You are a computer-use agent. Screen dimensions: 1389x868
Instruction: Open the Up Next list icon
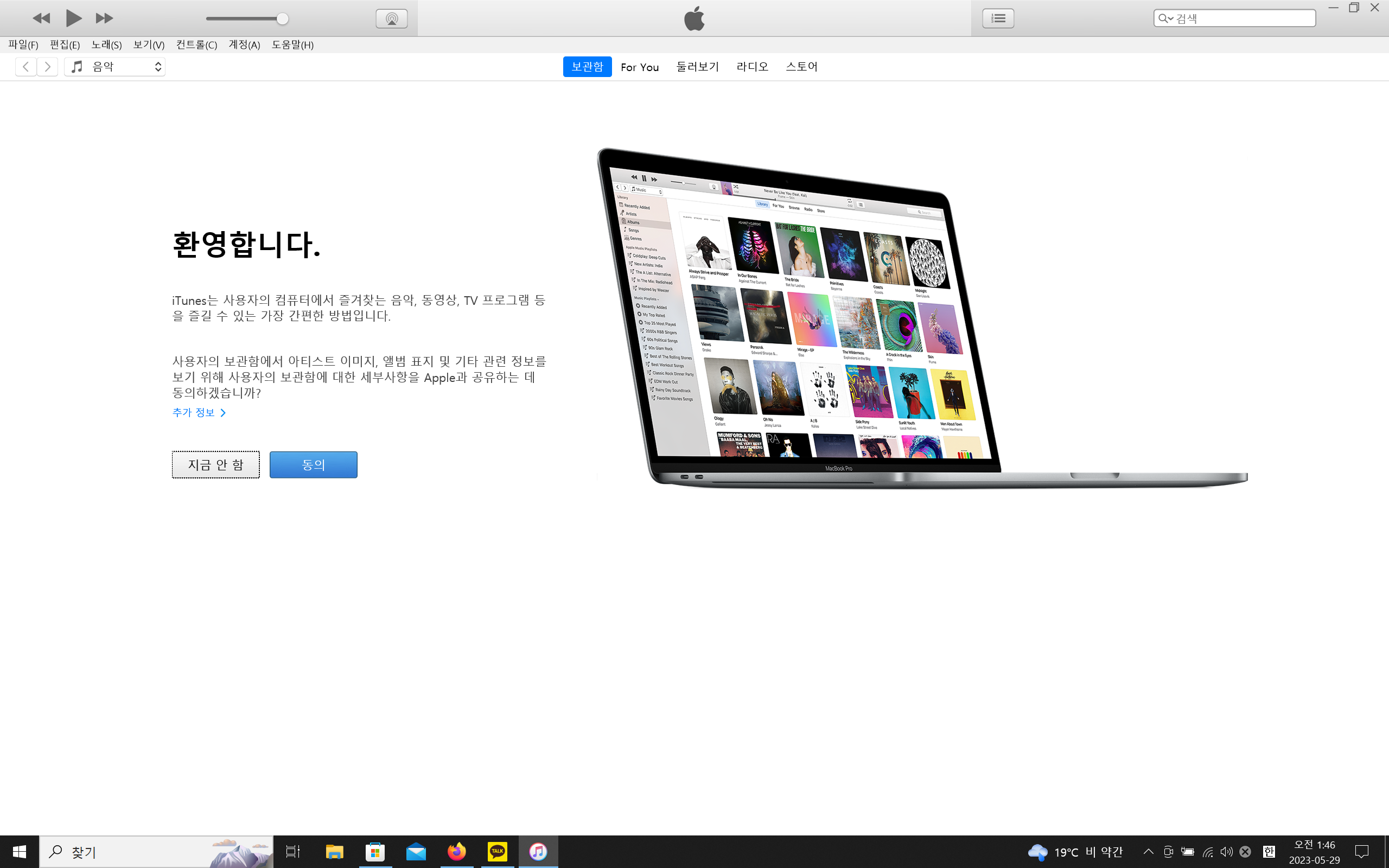pos(998,18)
